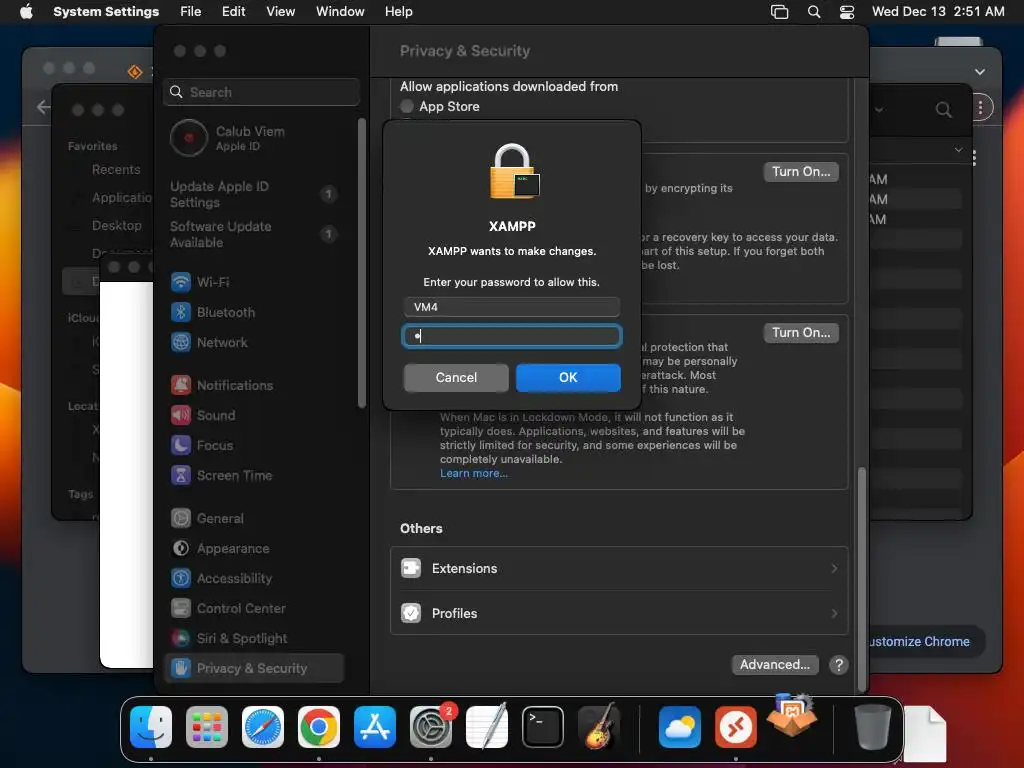Open the View menu

pos(280,12)
